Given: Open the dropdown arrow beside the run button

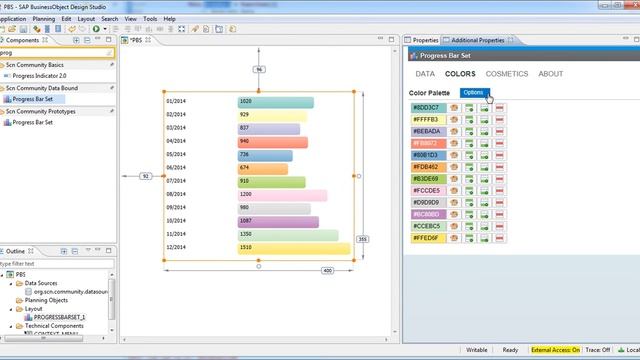Looking at the screenshot, I should pyautogui.click(x=105, y=29).
